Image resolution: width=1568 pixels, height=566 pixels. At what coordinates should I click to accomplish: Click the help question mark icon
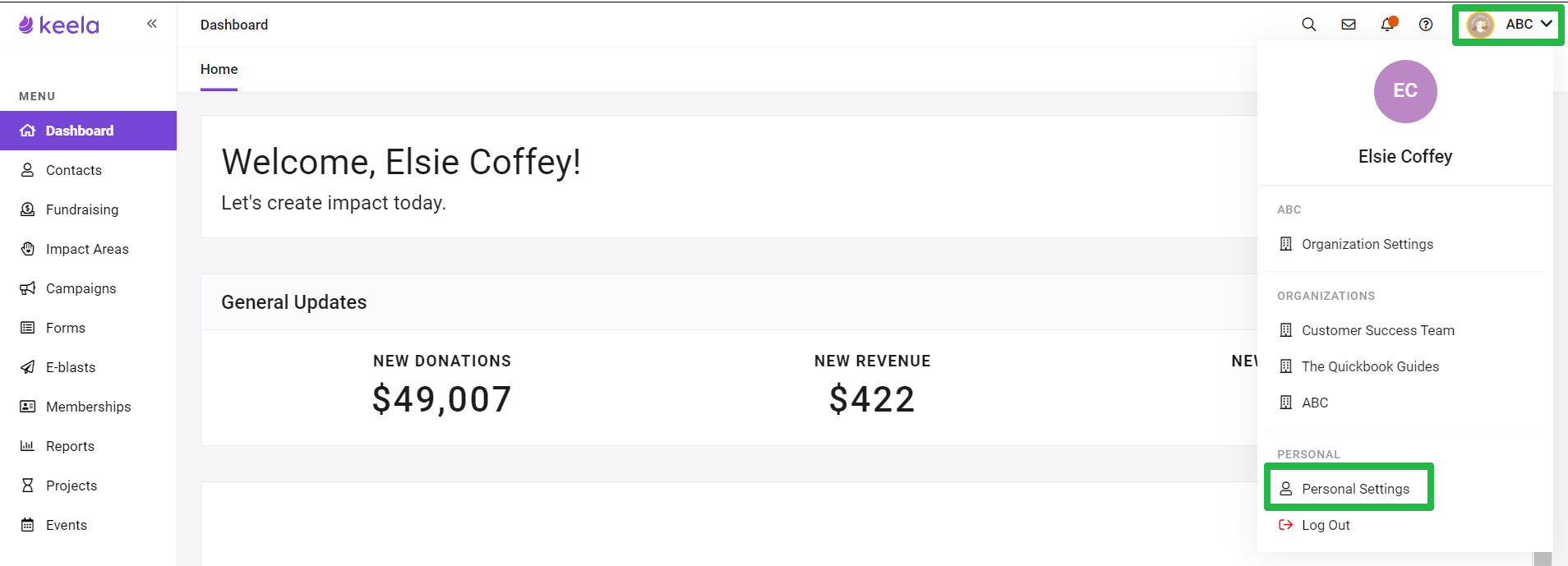point(1426,25)
